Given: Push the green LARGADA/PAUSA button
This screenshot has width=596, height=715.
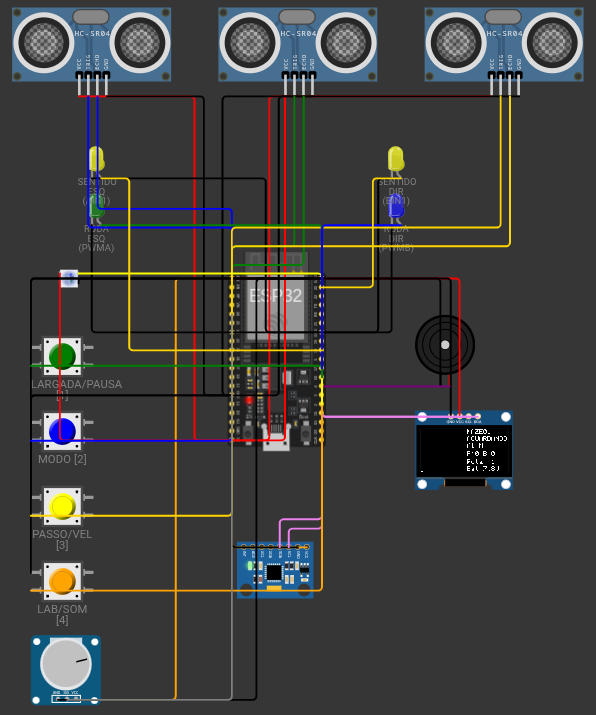Looking at the screenshot, I should click(62, 356).
